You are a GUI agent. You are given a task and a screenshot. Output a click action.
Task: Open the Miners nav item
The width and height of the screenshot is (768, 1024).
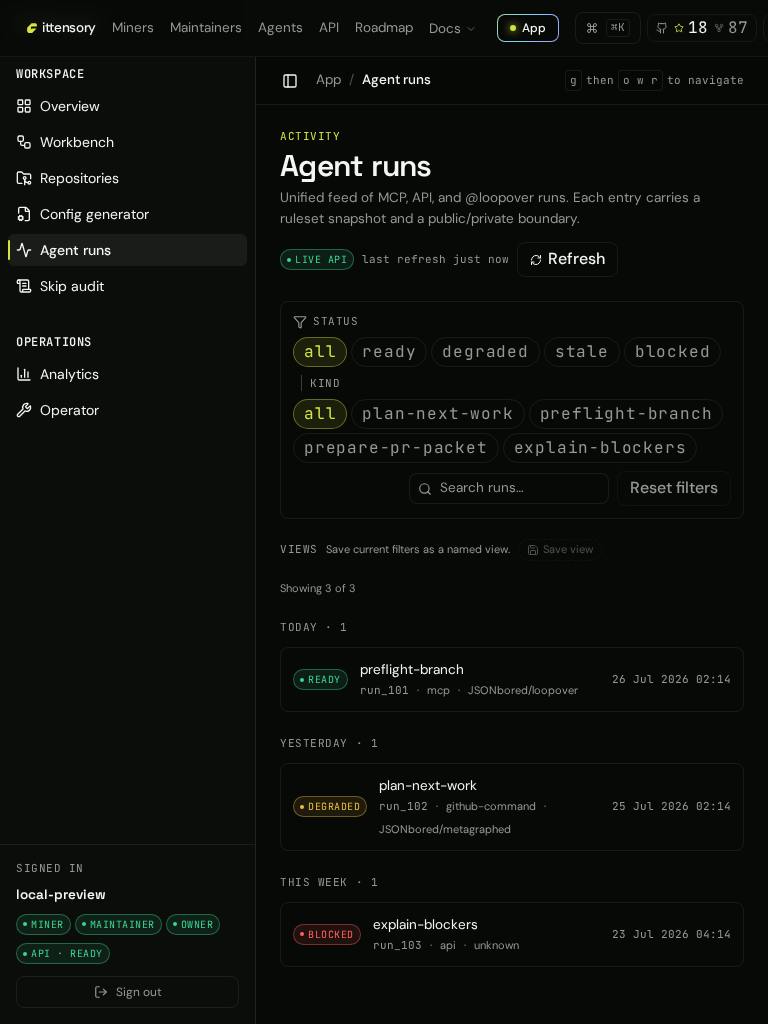pyautogui.click(x=133, y=27)
